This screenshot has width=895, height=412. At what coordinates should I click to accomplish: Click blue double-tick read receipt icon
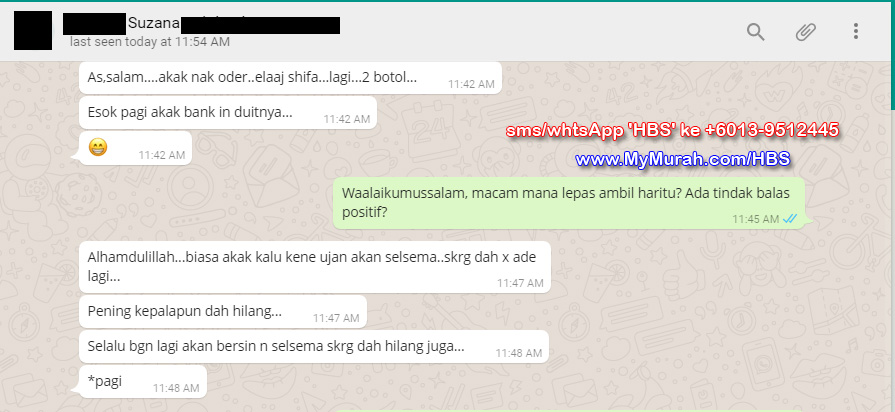(790, 219)
